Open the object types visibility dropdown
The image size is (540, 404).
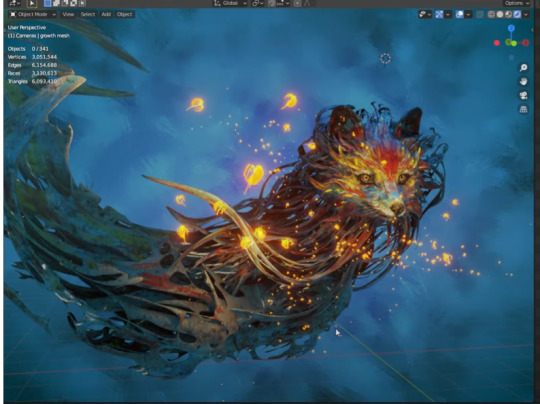pos(425,14)
